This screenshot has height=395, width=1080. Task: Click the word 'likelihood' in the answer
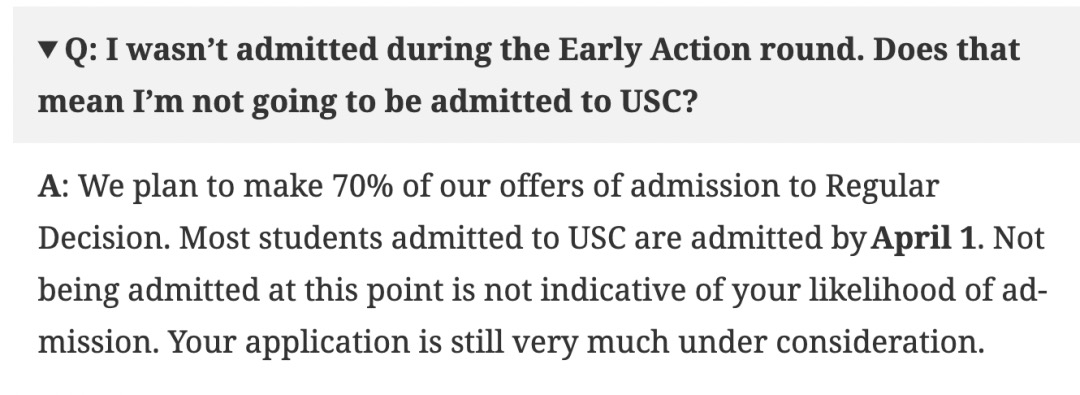(881, 290)
